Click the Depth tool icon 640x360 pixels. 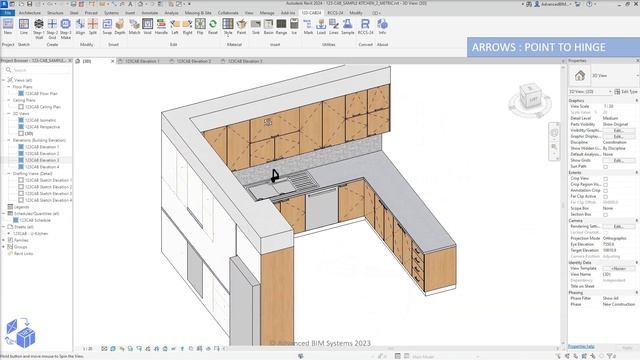pos(120,27)
